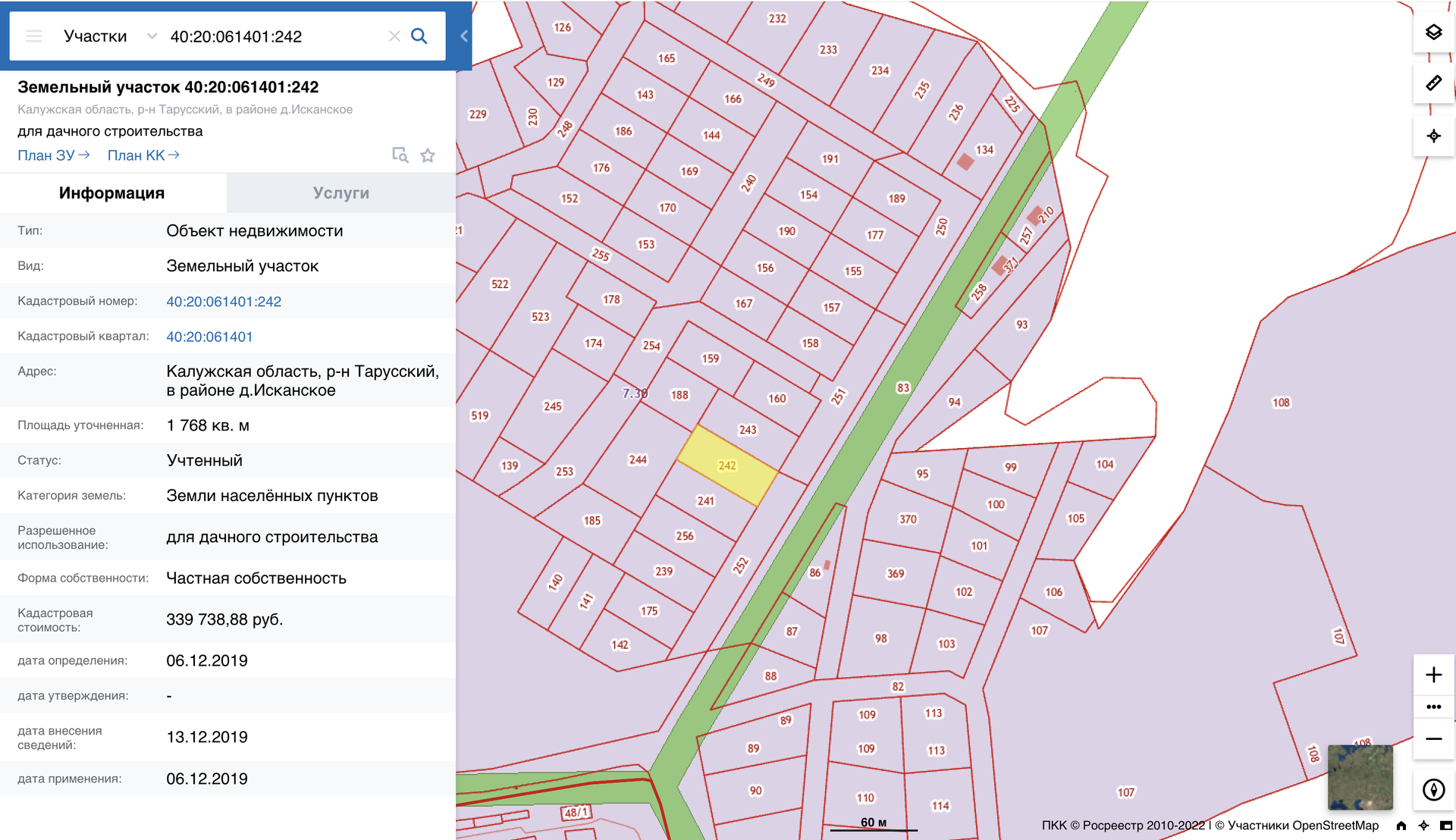Open the hamburger menu
Viewport: 1456px width, 840px height.
(33, 36)
